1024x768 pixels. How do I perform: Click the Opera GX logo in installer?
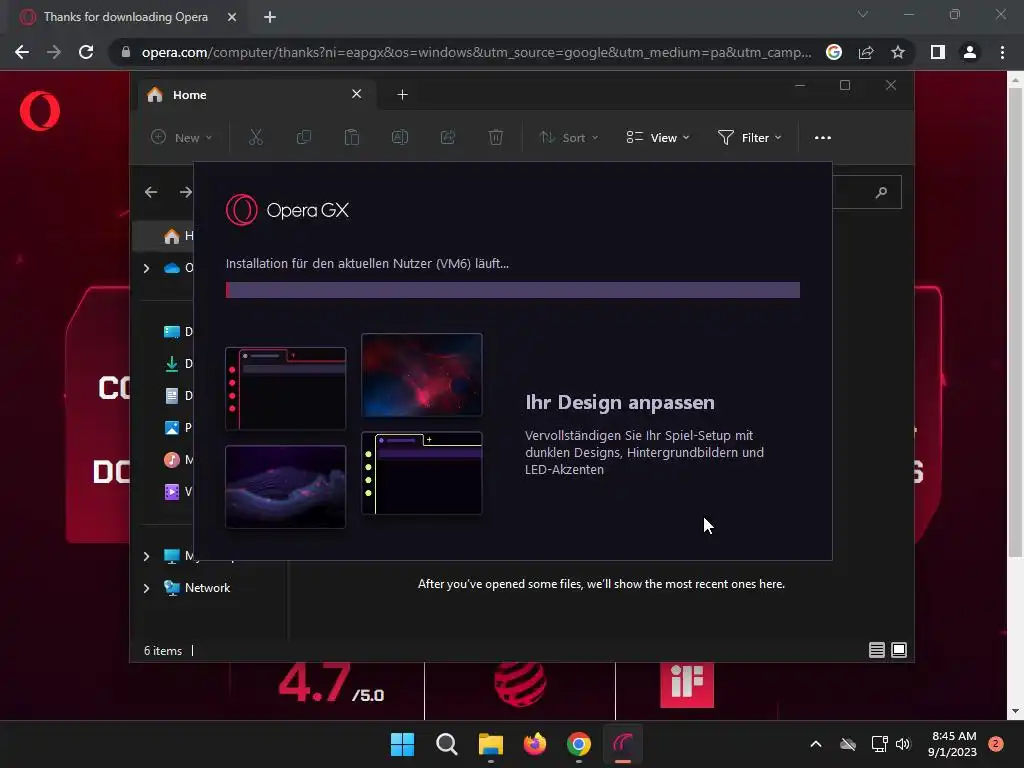point(287,210)
